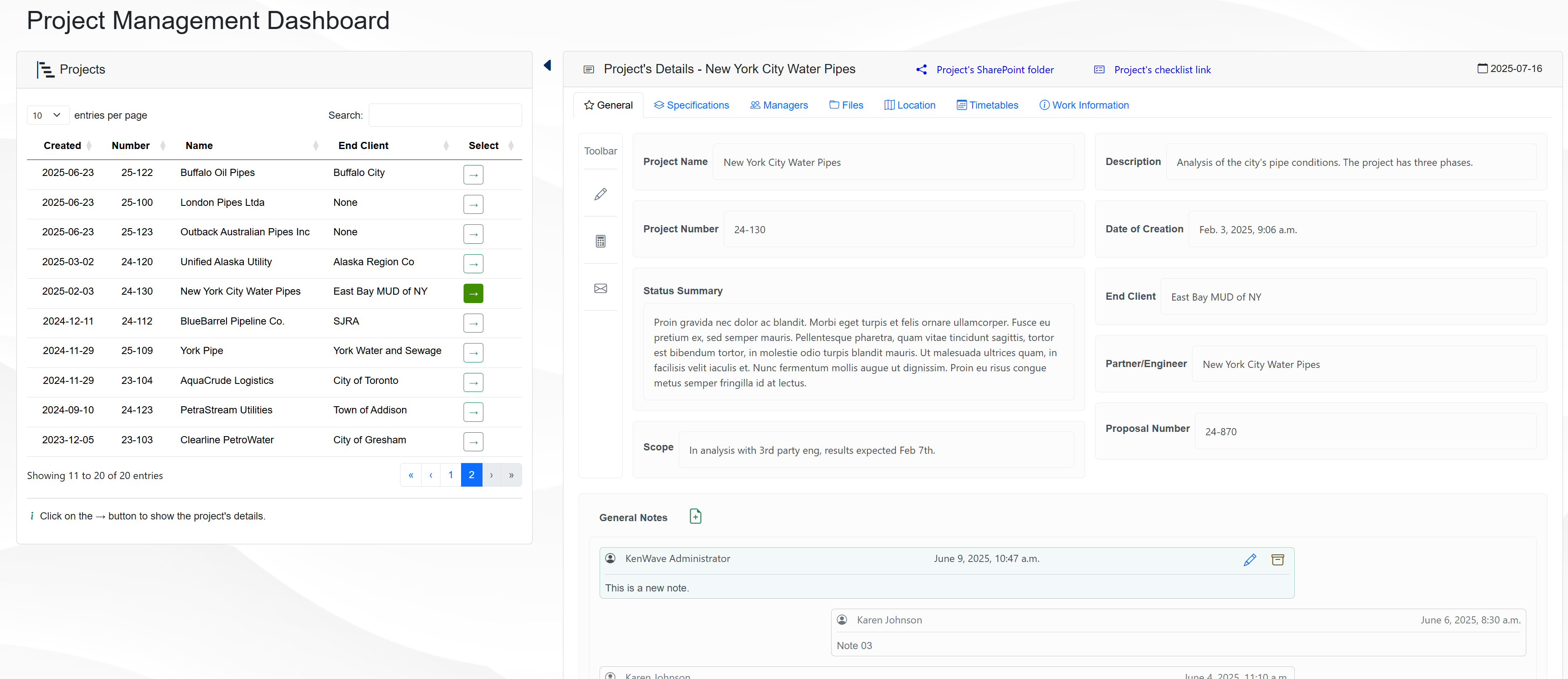
Task: Collapse the Projects panel arrow
Action: click(x=547, y=66)
